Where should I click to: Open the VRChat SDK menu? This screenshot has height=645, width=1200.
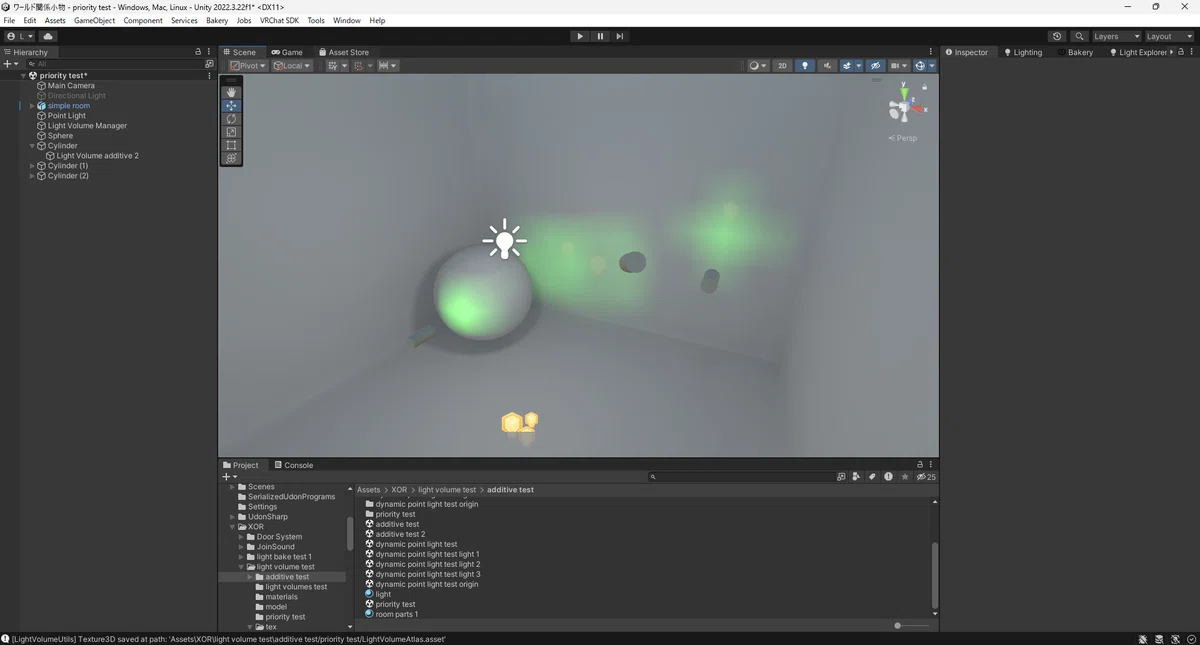279,20
